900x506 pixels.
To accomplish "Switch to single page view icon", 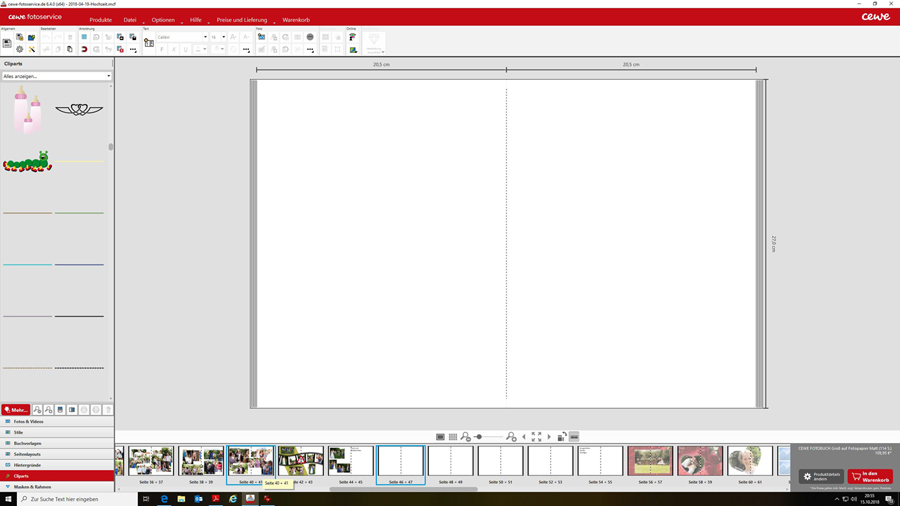I will [440, 437].
